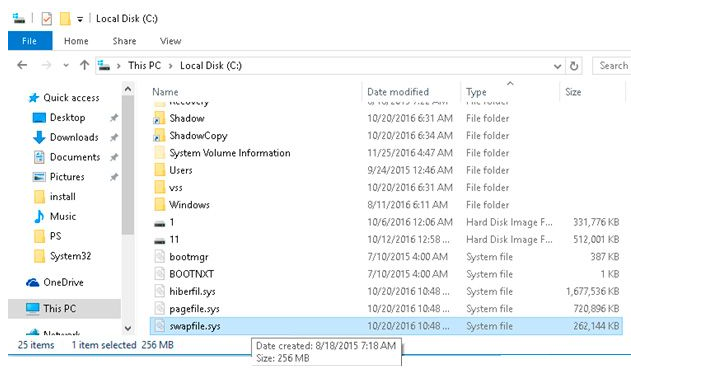Click the 720,896 KB size value

(596, 309)
